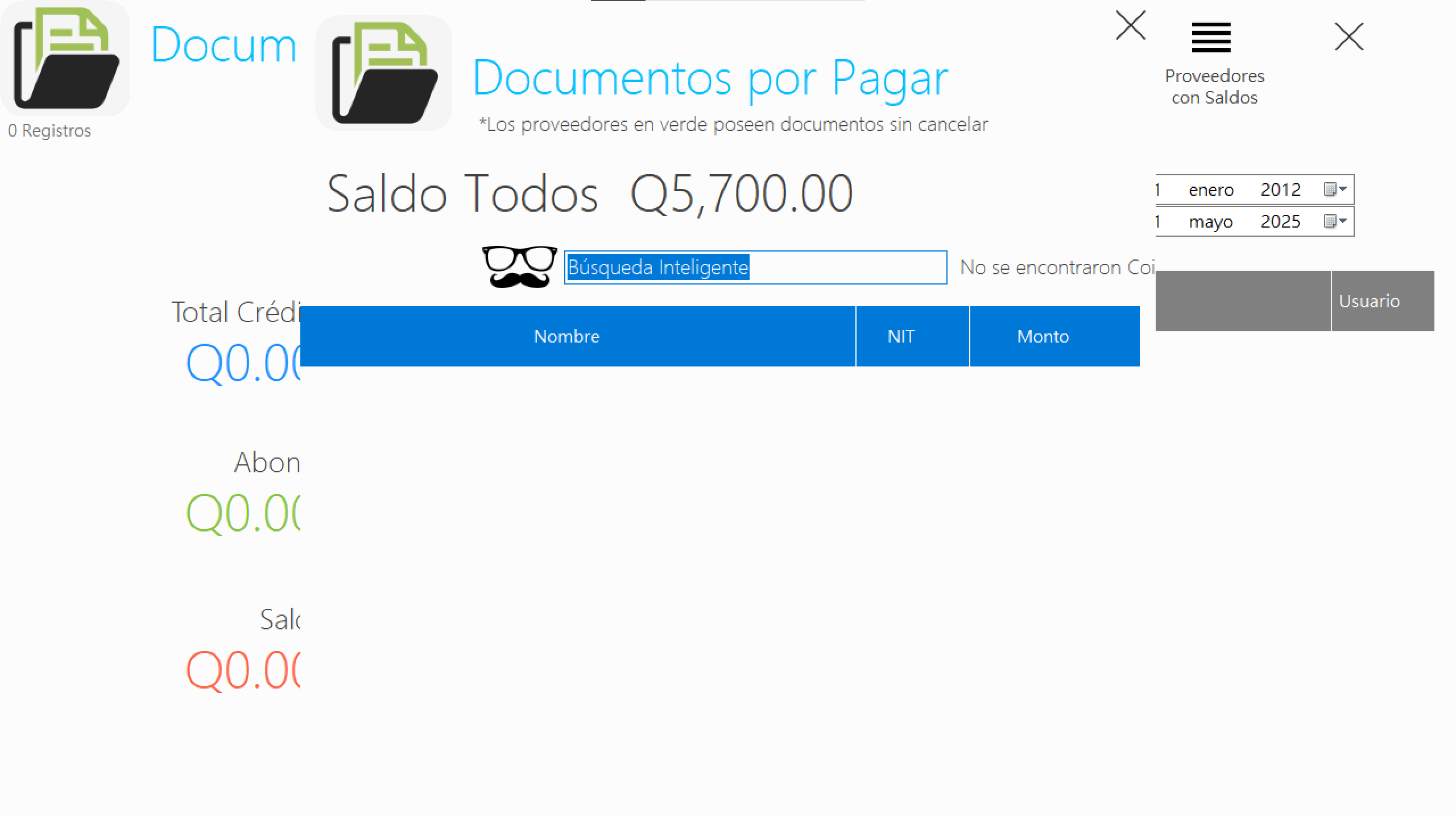The width and height of the screenshot is (1456, 816).
Task: Click the calendar icon next to enero 2012
Action: tap(1331, 189)
